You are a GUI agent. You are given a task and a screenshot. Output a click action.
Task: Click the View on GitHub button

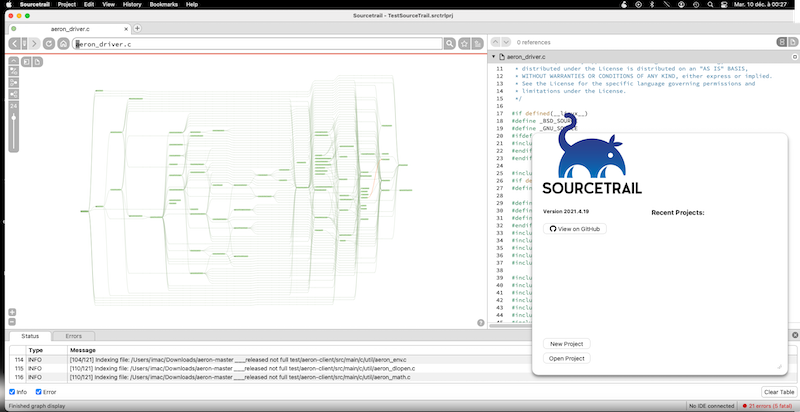[x=575, y=229]
